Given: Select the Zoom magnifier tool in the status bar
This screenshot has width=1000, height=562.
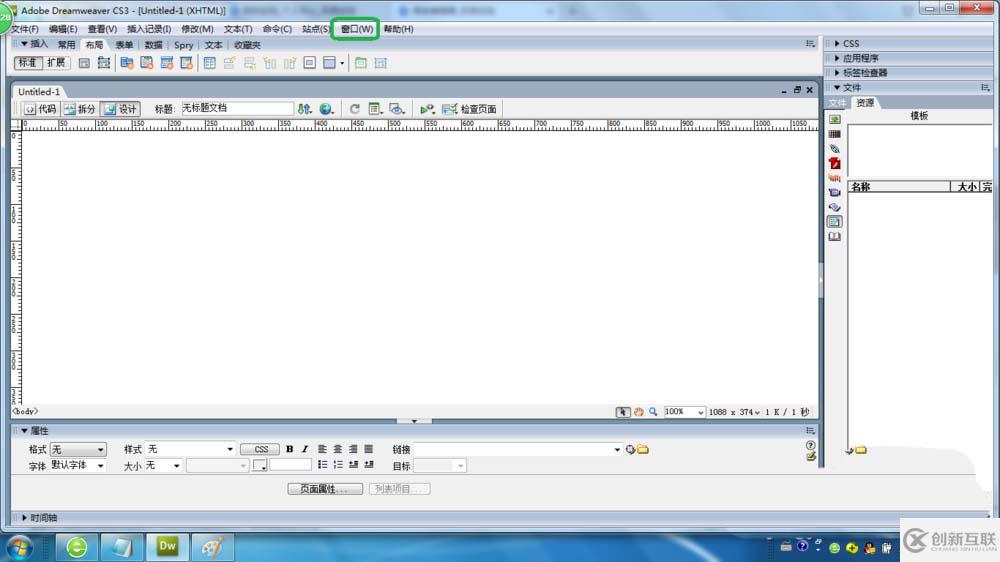Looking at the screenshot, I should click(x=653, y=412).
